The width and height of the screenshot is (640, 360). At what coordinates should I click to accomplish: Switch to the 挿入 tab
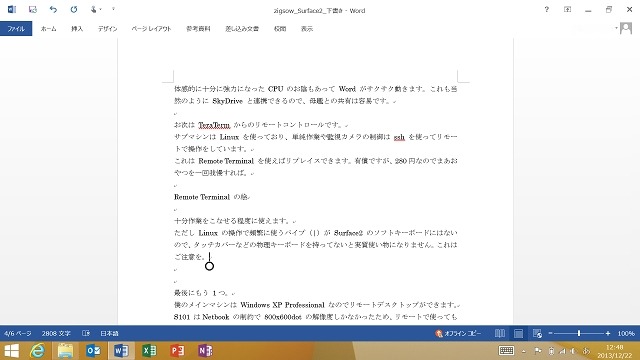coord(77,29)
